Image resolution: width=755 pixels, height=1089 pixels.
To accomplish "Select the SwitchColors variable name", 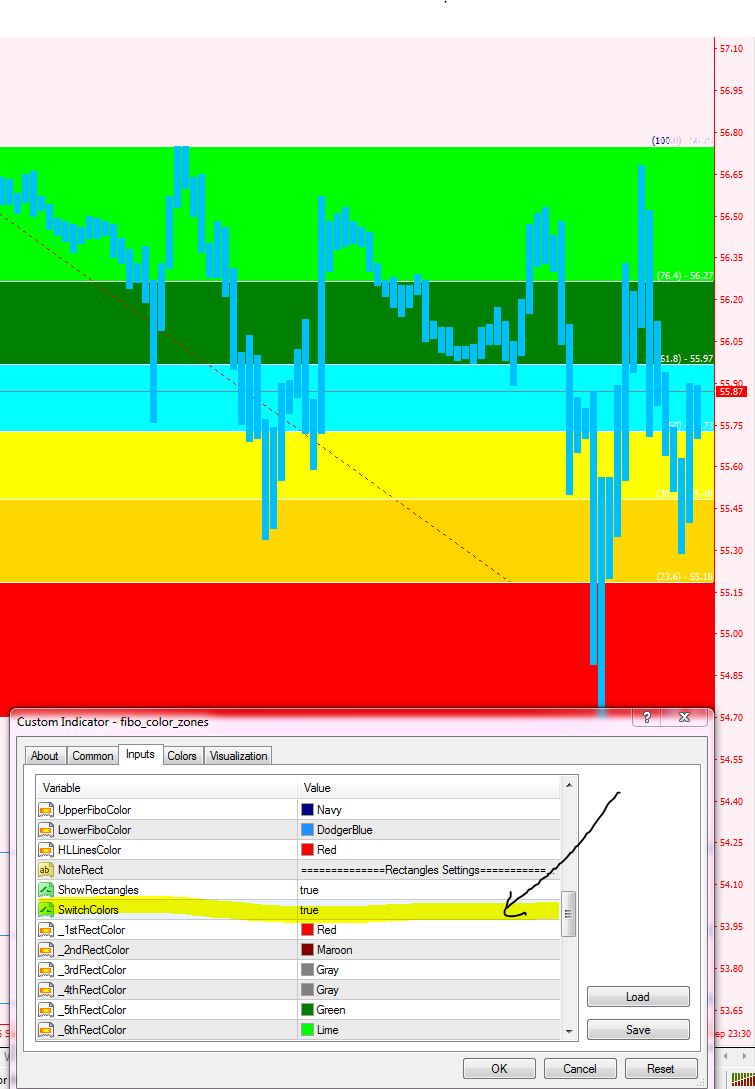I will [x=88, y=910].
